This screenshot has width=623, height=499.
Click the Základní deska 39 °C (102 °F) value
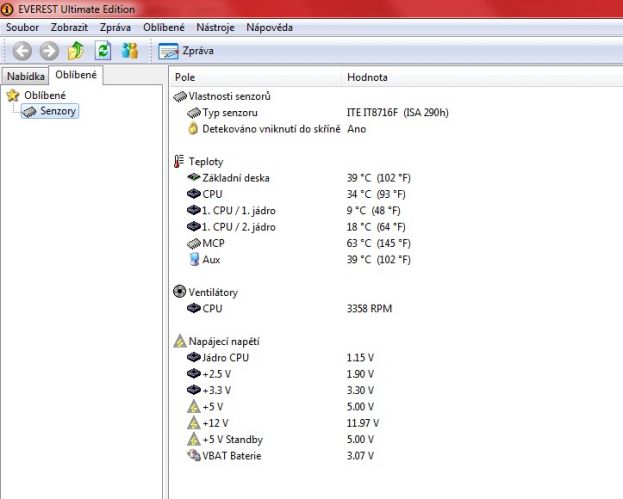(x=378, y=178)
